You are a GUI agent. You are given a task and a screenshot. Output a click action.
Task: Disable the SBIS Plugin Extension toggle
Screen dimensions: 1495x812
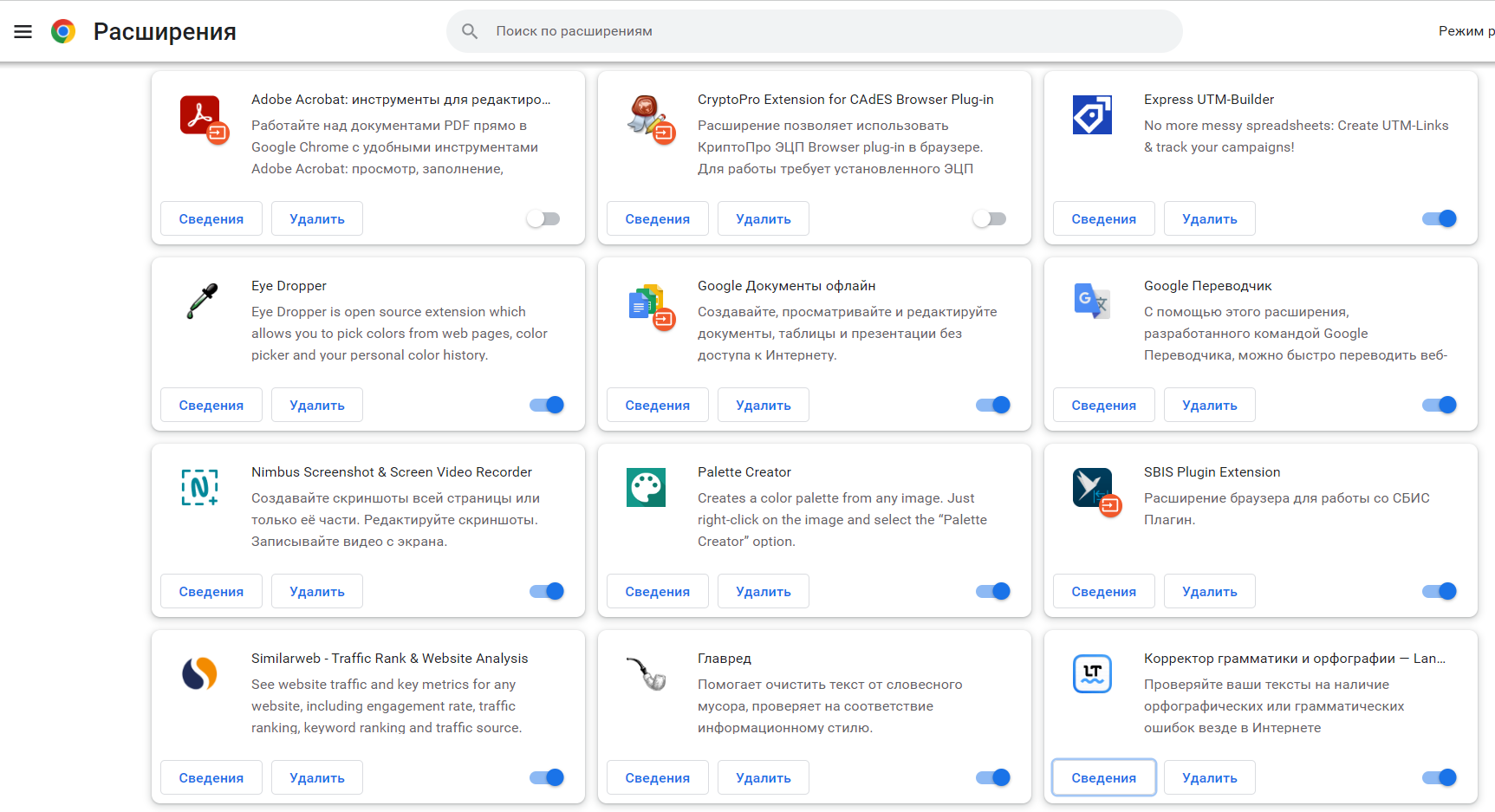1440,591
